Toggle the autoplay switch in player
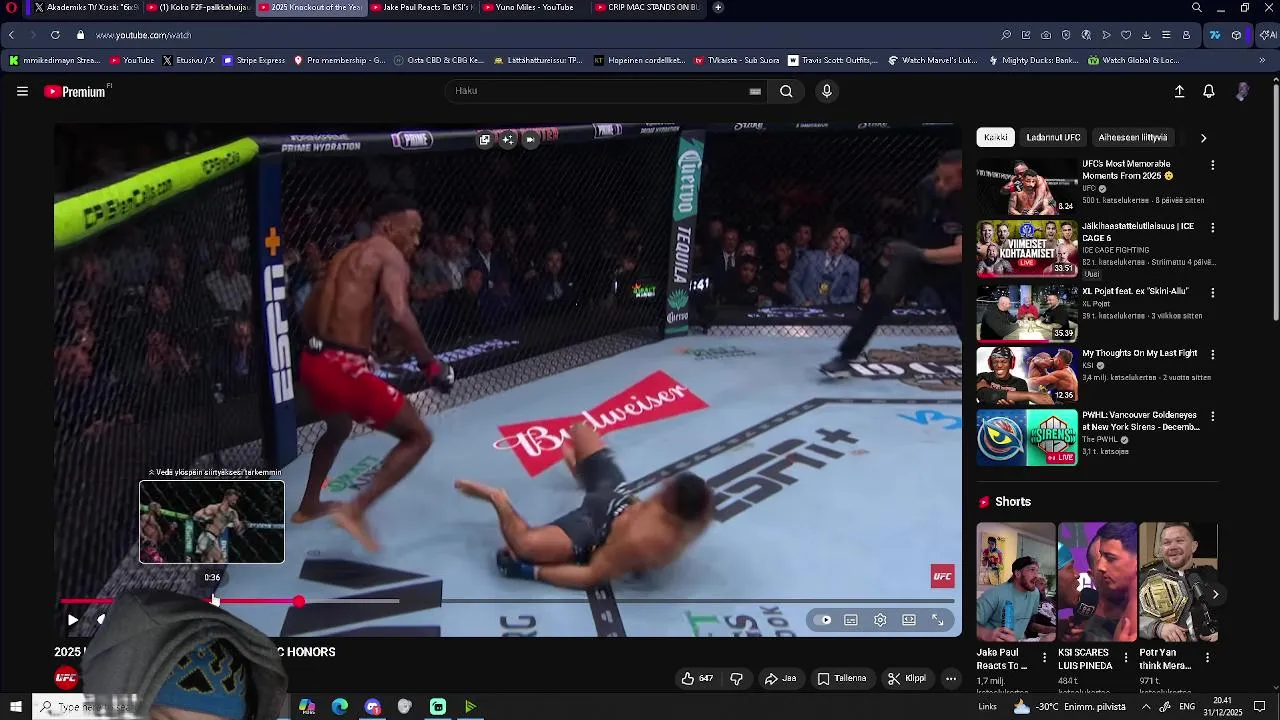The image size is (1280, 720). pos(824,620)
